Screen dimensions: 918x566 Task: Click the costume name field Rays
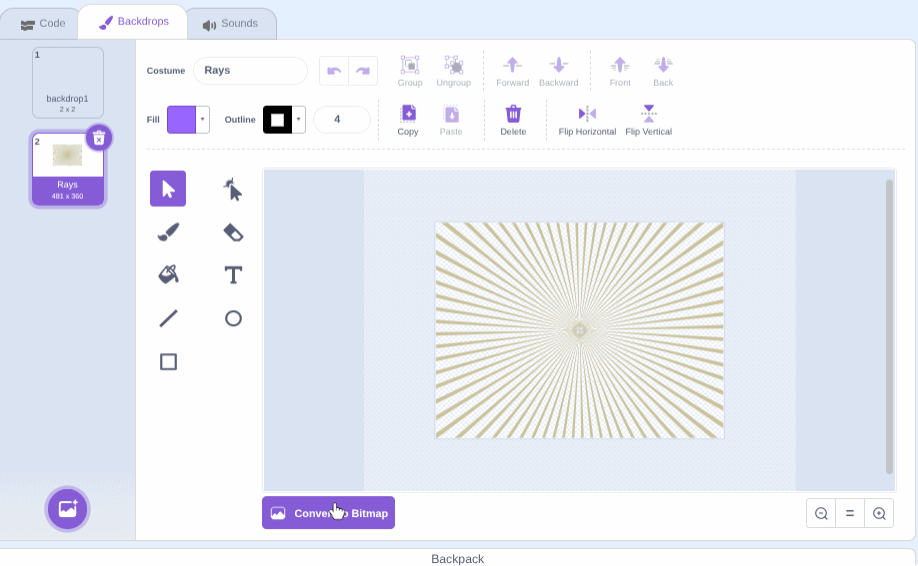tap(250, 71)
